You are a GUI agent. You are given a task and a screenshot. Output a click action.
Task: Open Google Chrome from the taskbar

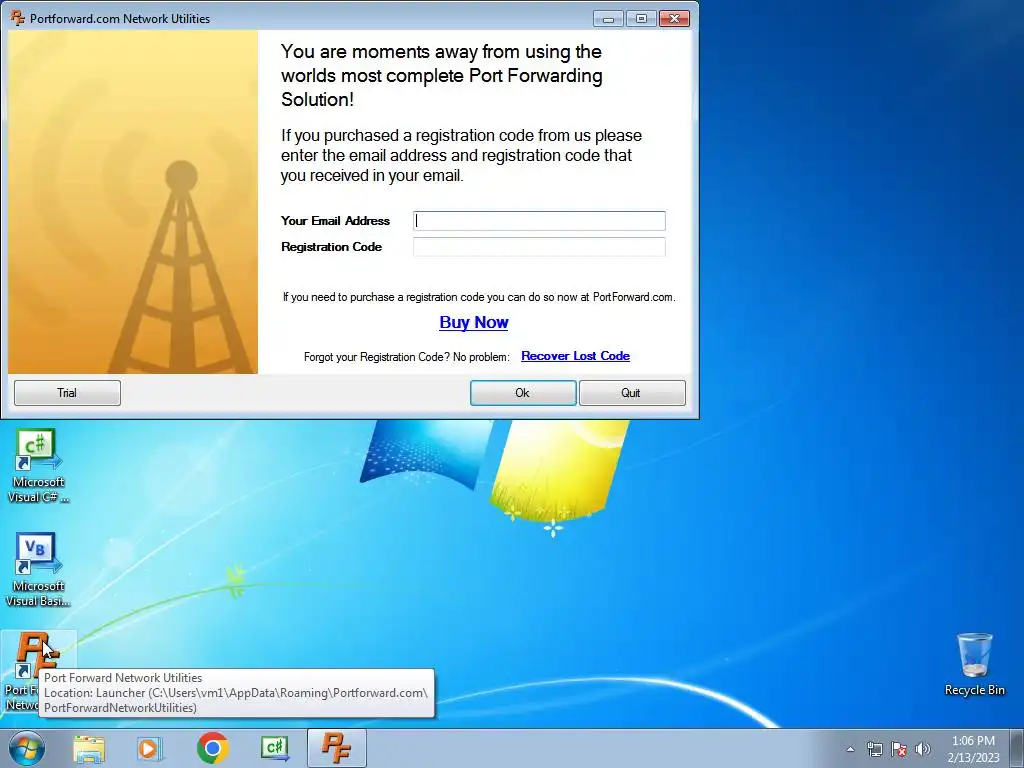point(212,748)
